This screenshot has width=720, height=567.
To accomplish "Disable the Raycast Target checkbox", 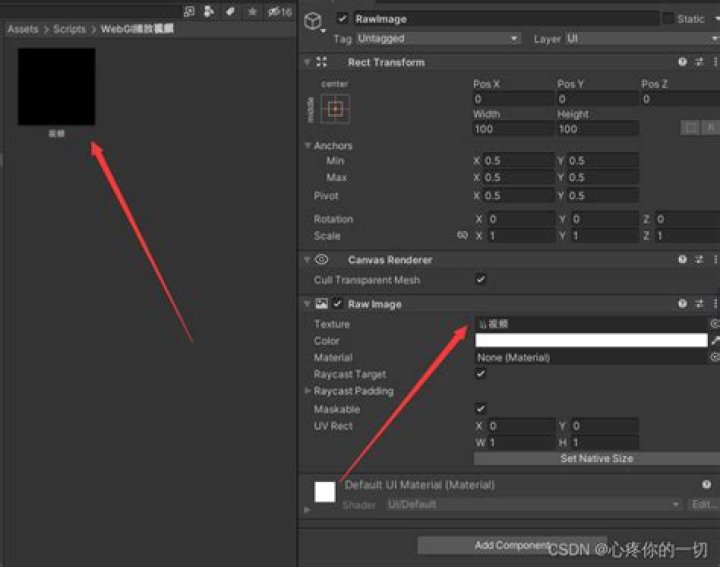I will click(x=480, y=373).
